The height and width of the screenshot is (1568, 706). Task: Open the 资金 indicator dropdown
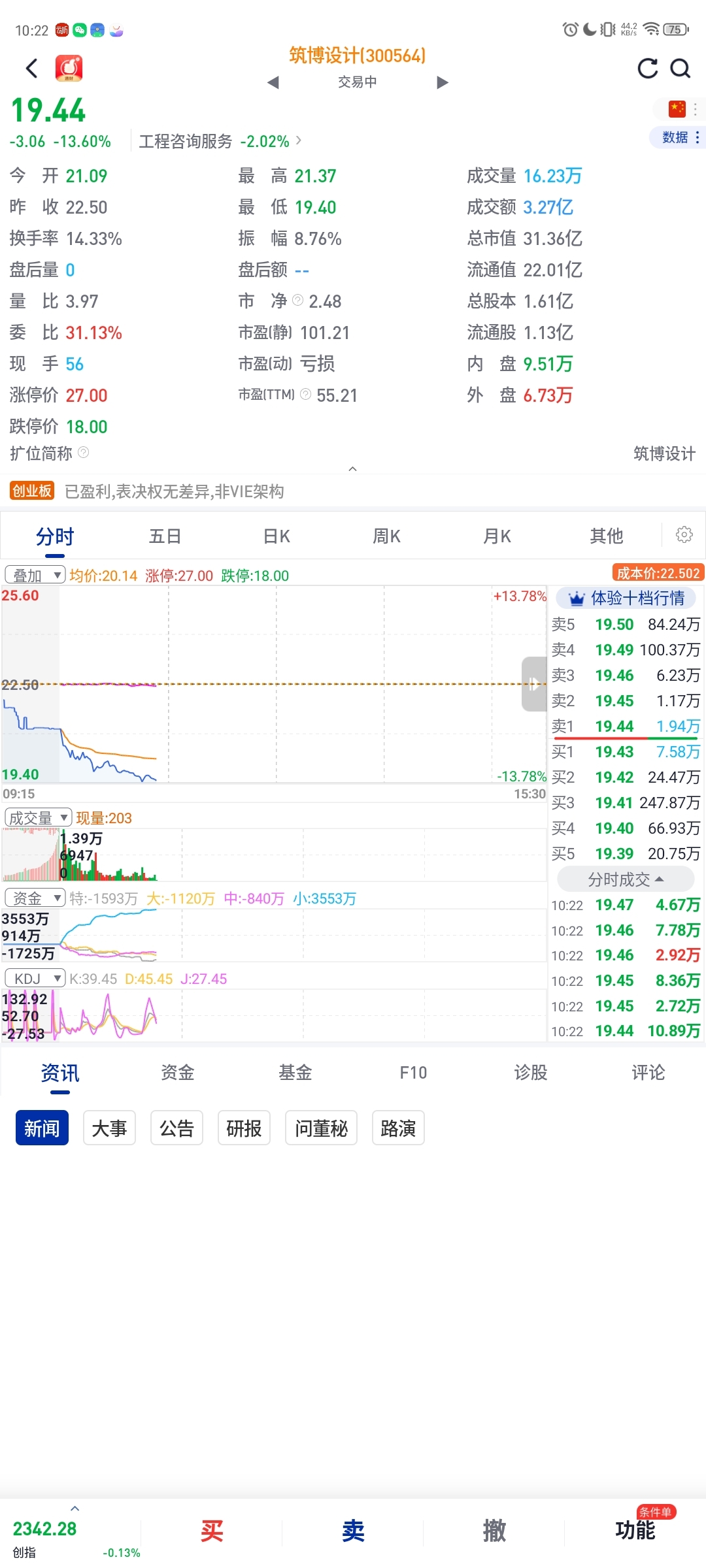tap(35, 898)
